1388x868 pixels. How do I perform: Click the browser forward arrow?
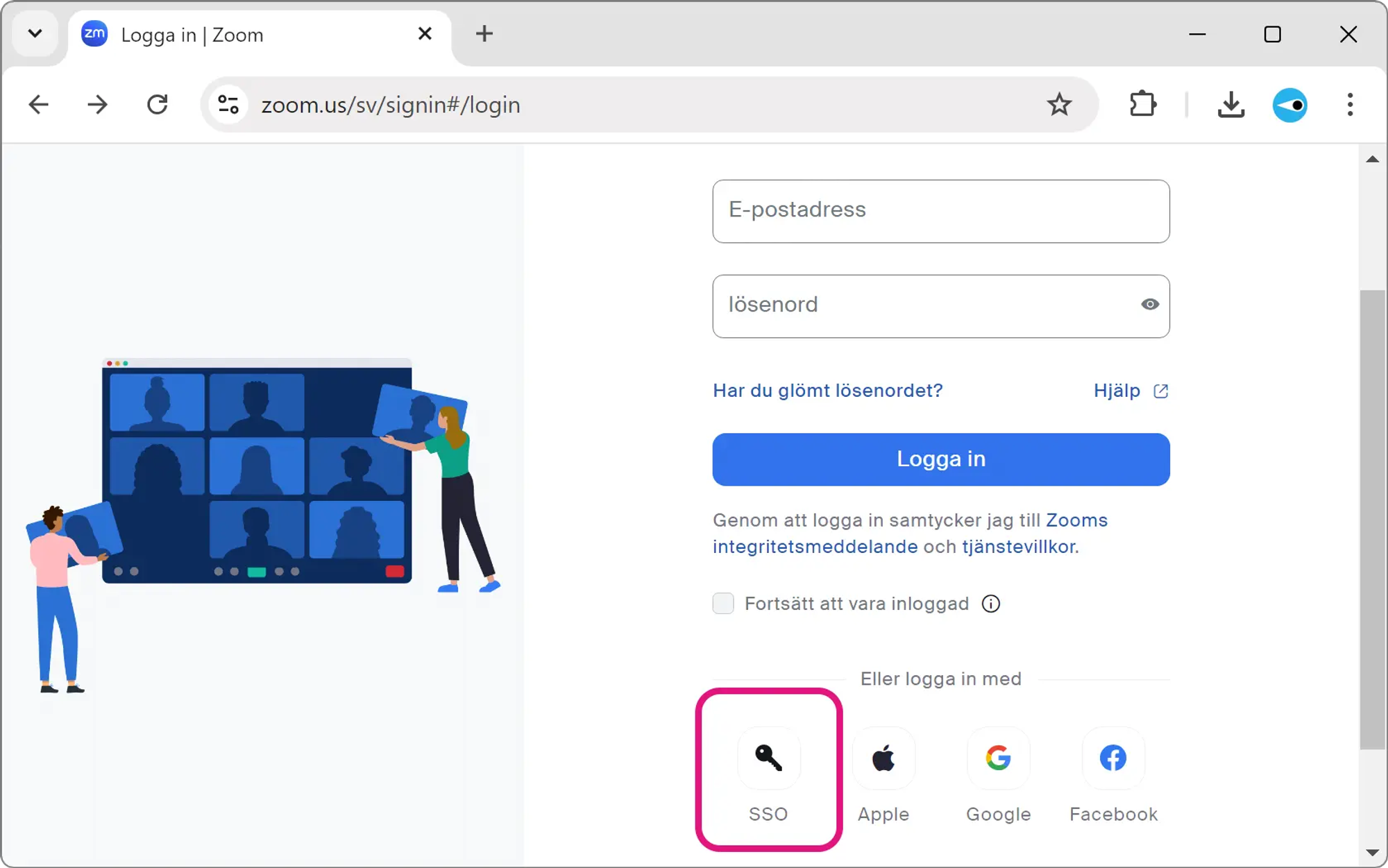coord(98,105)
